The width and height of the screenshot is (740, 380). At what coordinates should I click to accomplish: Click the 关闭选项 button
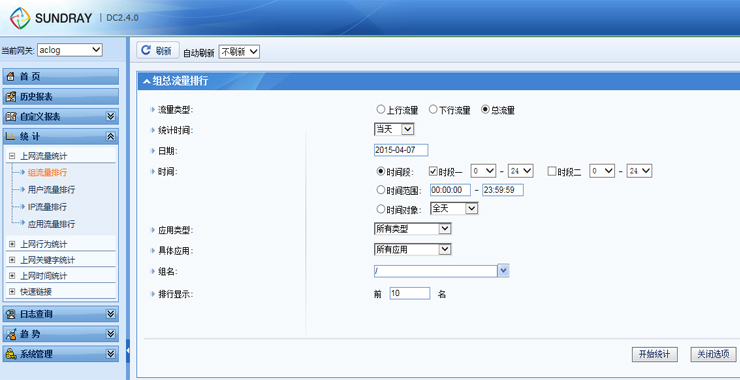tap(713, 354)
